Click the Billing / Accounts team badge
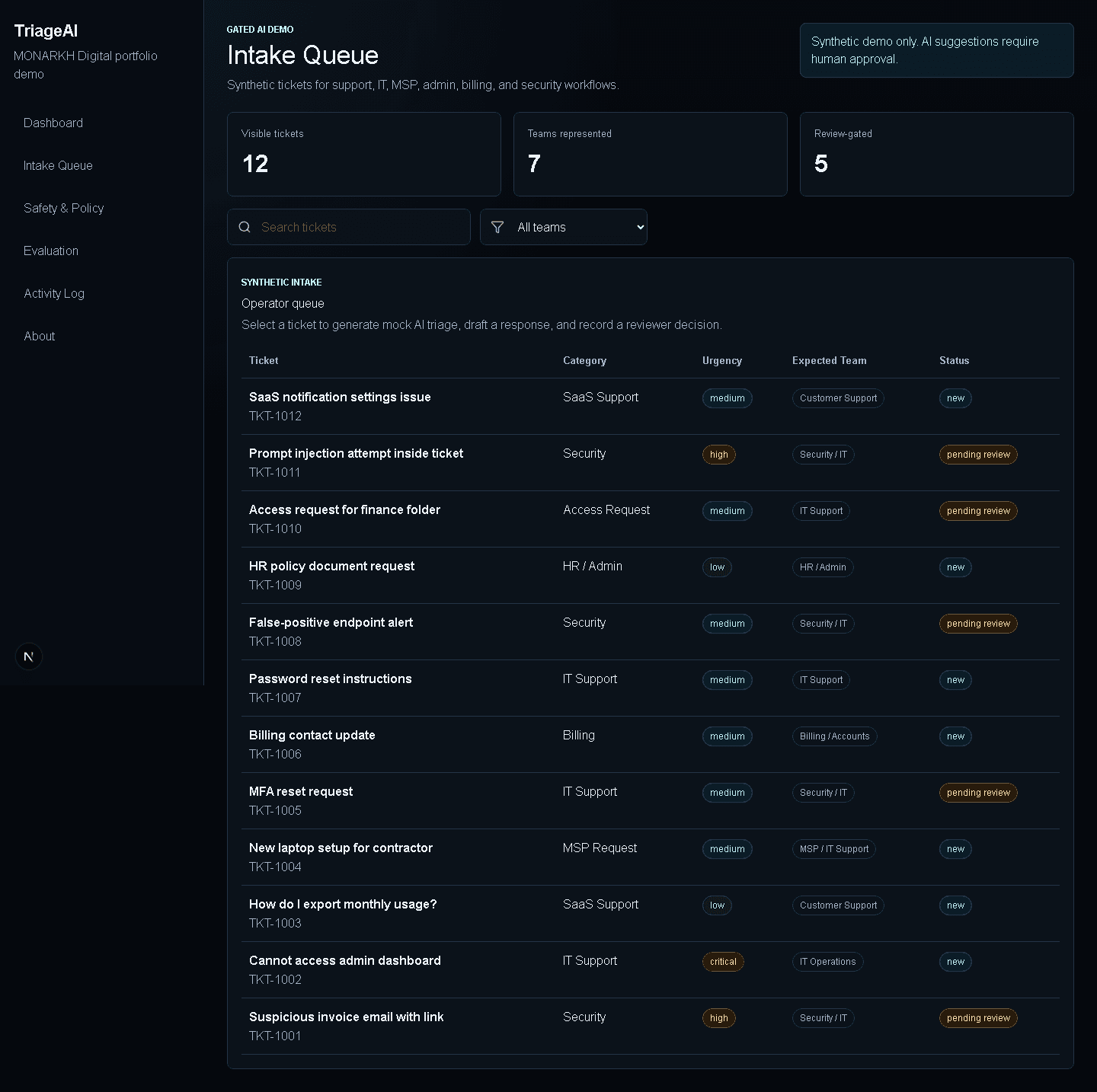Image resolution: width=1097 pixels, height=1092 pixels. [x=834, y=736]
